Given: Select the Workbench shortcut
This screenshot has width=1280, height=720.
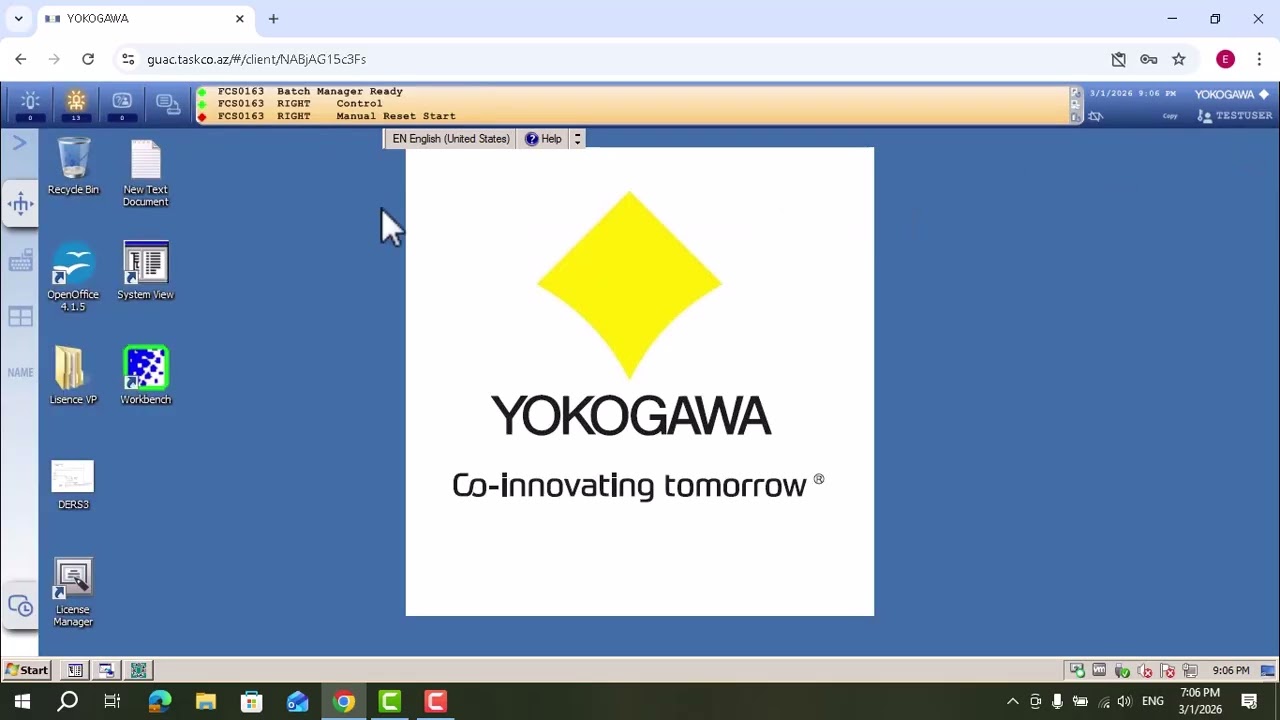Looking at the screenshot, I should 145,376.
